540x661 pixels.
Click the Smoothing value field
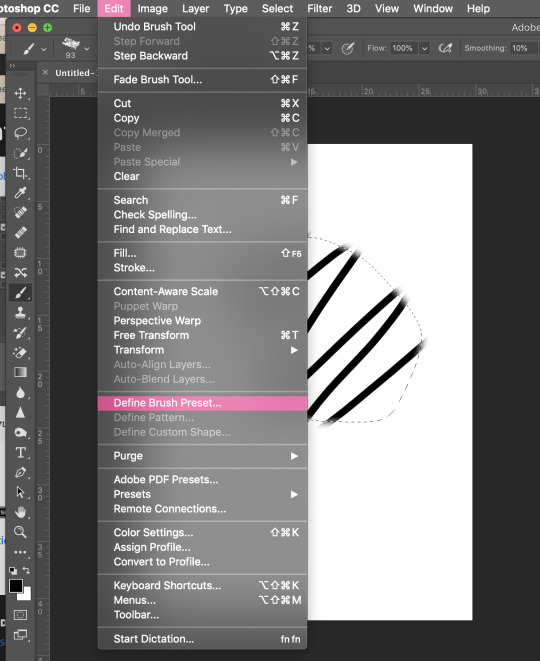pos(523,48)
